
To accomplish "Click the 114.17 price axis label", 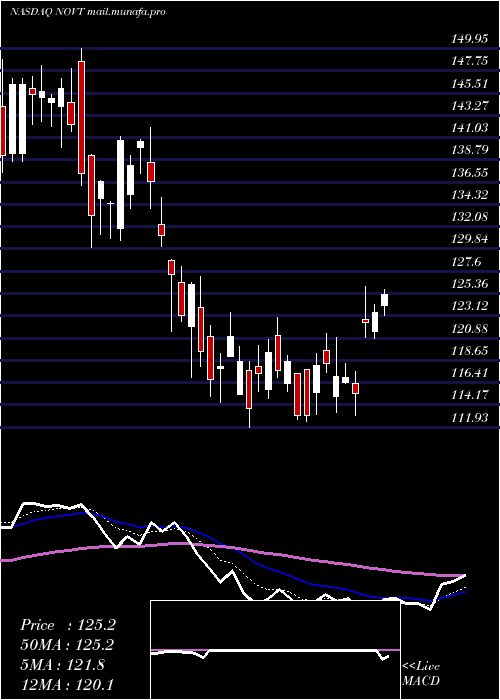I will coord(470,395).
